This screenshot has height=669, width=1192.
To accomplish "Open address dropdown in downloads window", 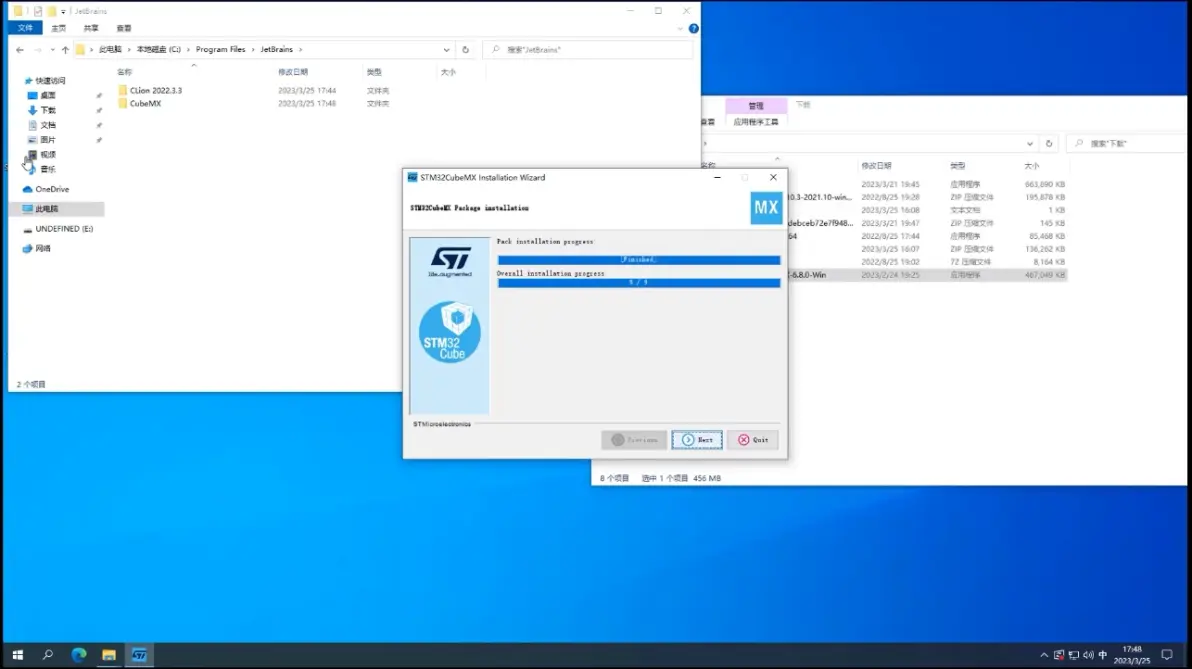I will (x=1029, y=144).
